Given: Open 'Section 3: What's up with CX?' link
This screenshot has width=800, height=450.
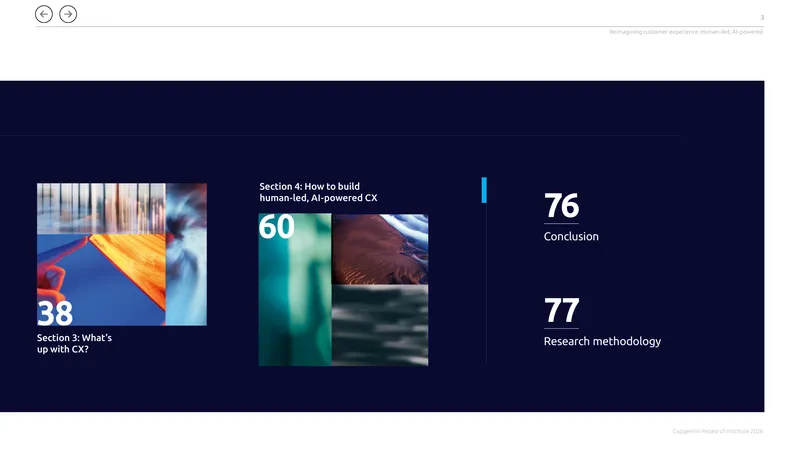Looking at the screenshot, I should point(74,343).
